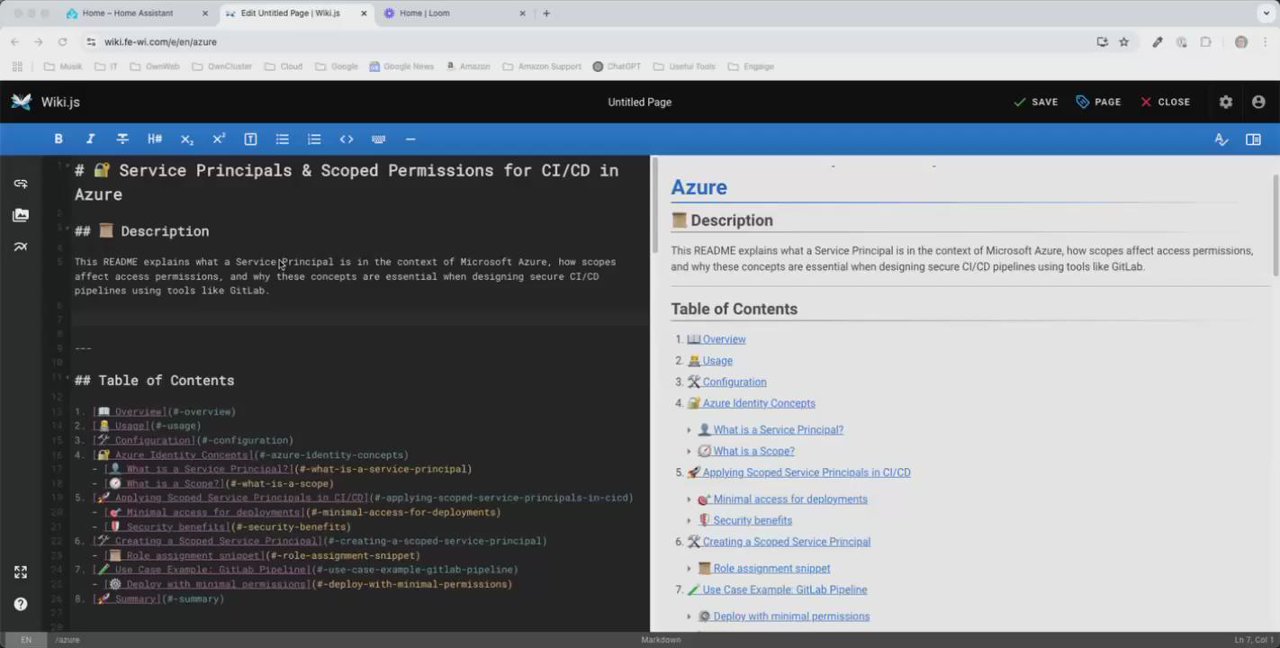This screenshot has width=1280, height=648.
Task: Bookmark this page with star icon
Action: [1124, 42]
